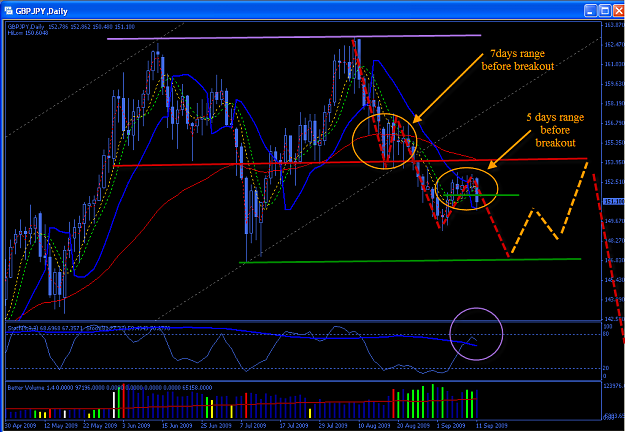Click the 162.470 price axis label
625x432 pixels.
point(614,45)
